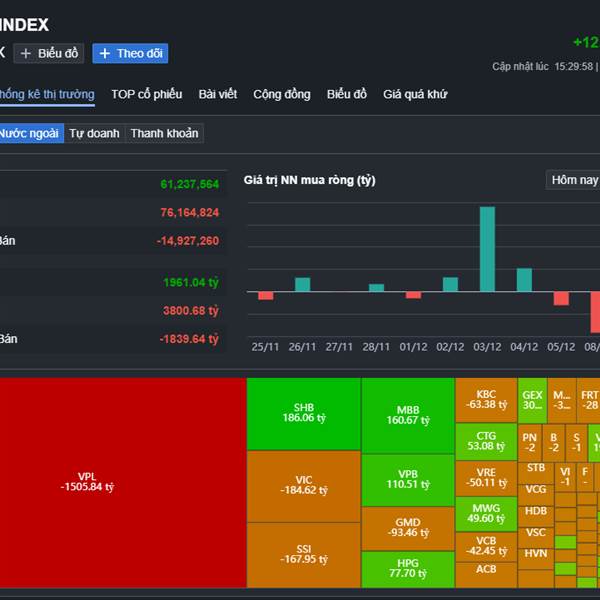Select the GMD -93.46 tỷ tile
Viewport: 600px width, 600px height.
pyautogui.click(x=408, y=528)
